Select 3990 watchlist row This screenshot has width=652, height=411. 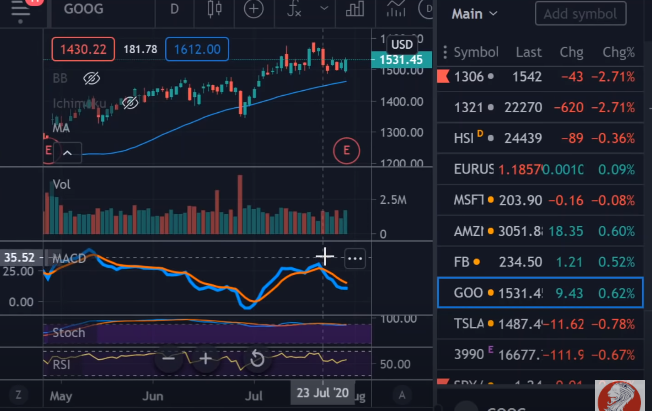[540, 354]
